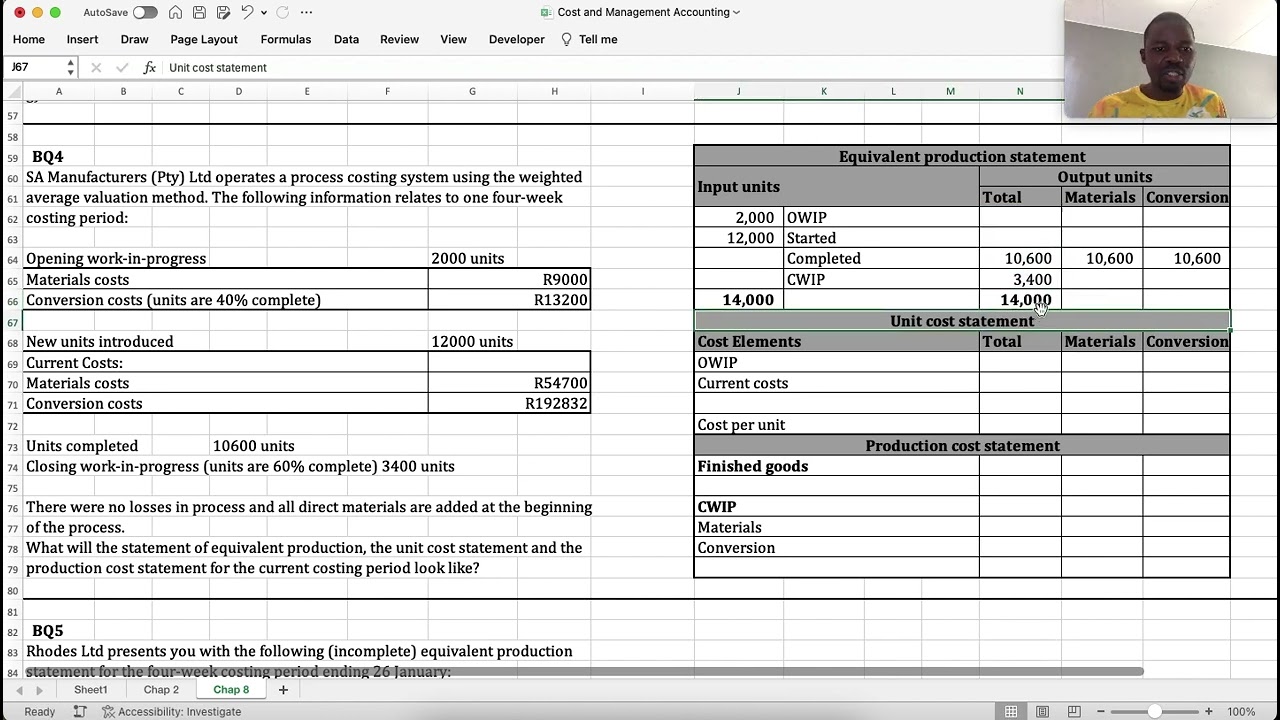Click the Ready status text
The image size is (1280, 720).
[40, 712]
